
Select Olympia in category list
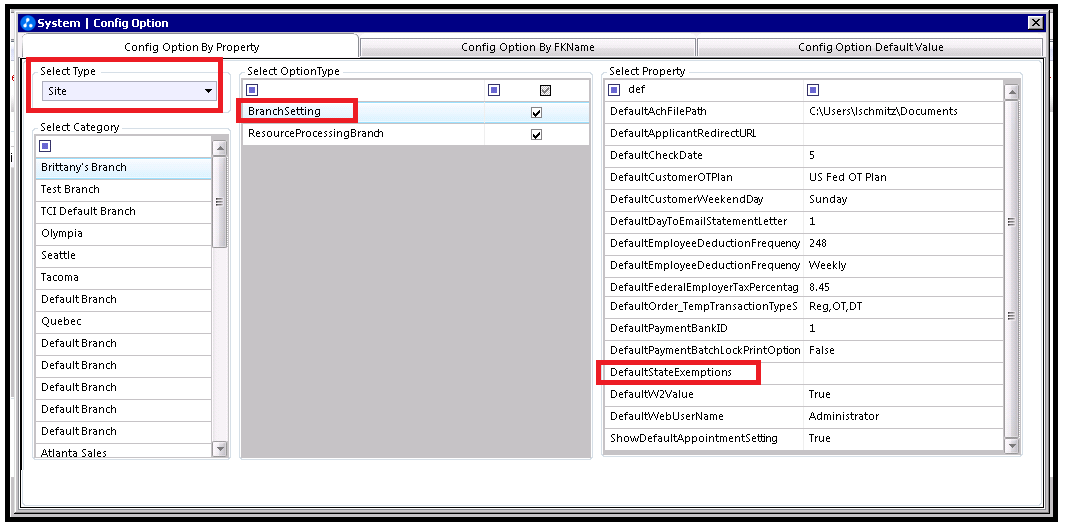click(124, 233)
